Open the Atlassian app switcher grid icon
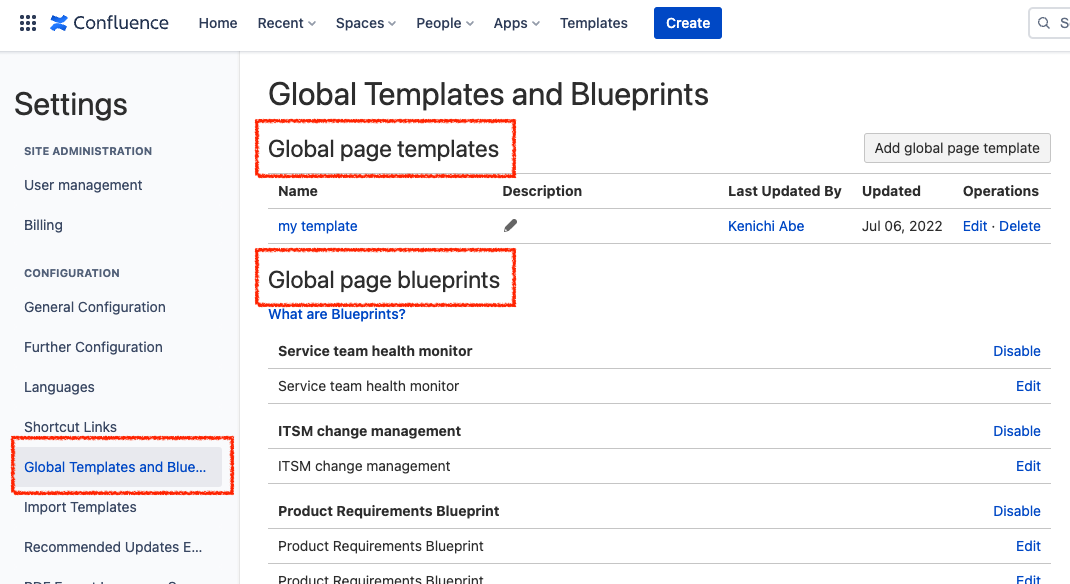 (x=27, y=22)
